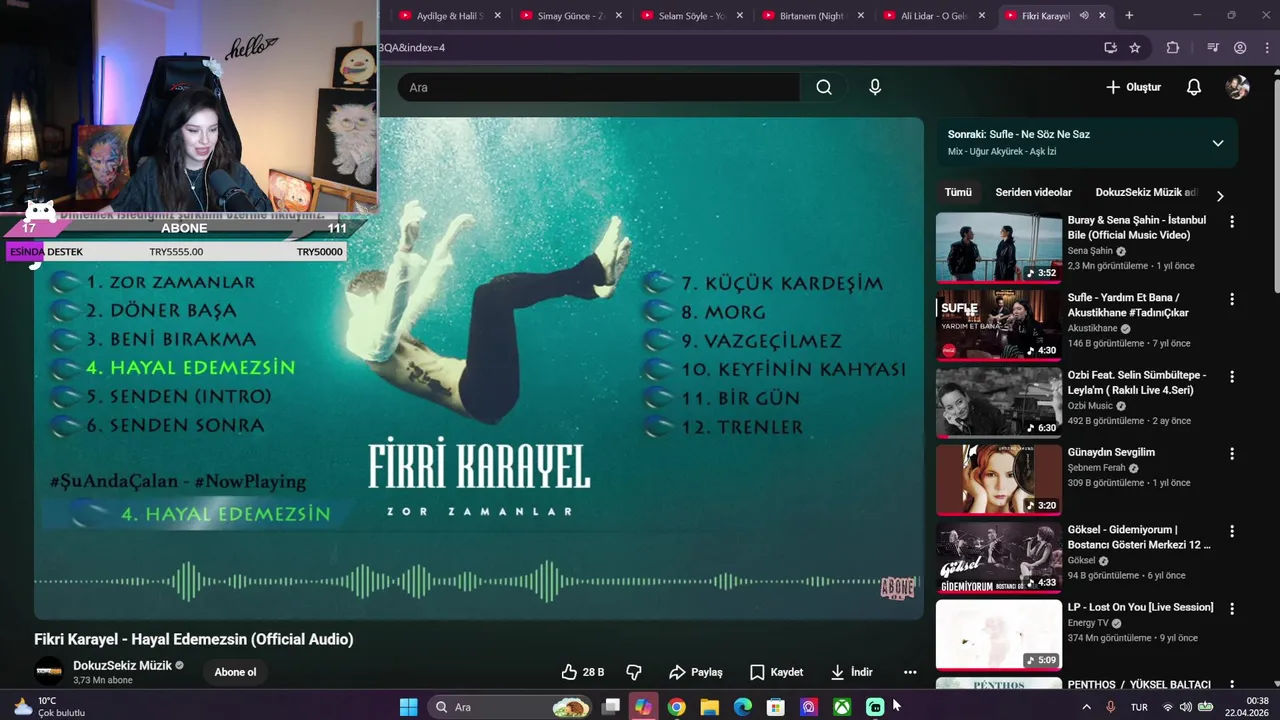Open options for Göksel - Gidemiyorum video
This screenshot has height=720, width=1280.
pyautogui.click(x=1232, y=531)
